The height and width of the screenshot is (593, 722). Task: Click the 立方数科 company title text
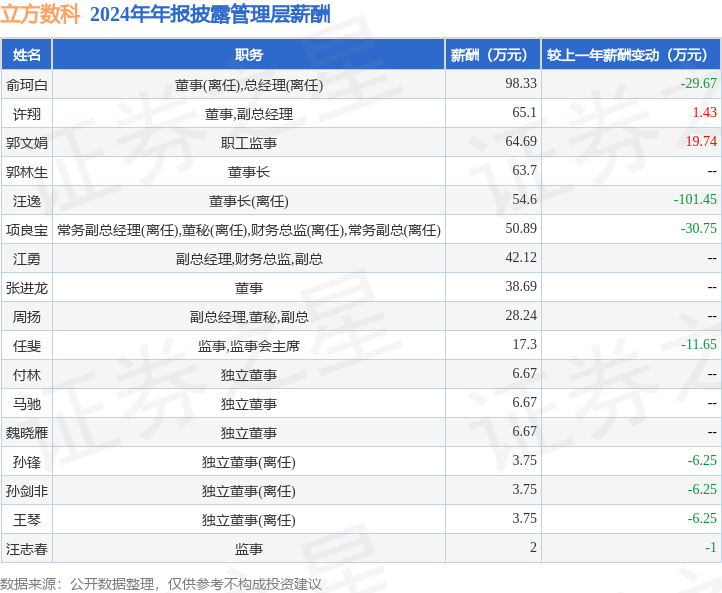point(40,14)
